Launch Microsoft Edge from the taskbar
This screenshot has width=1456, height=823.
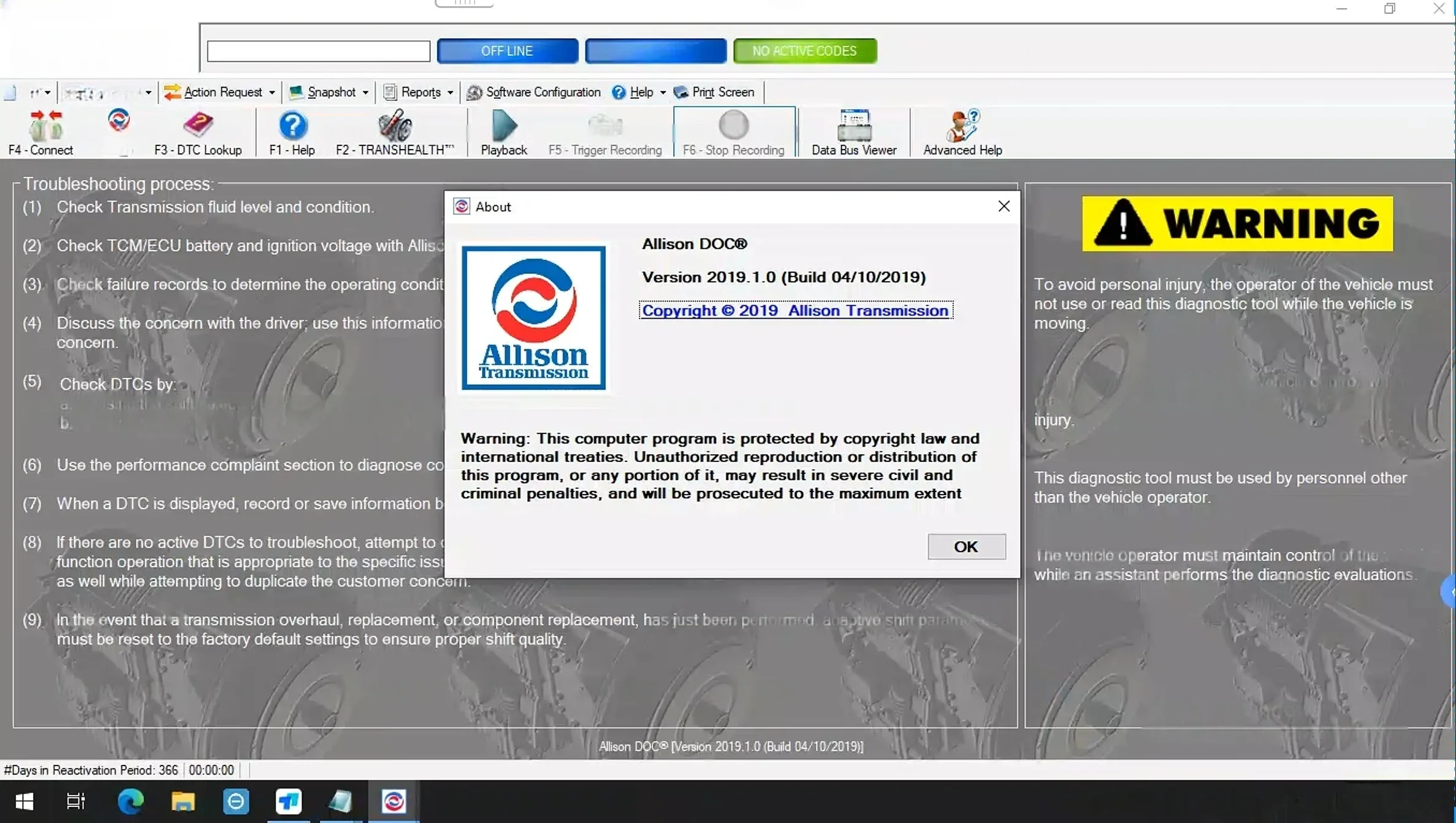(130, 802)
